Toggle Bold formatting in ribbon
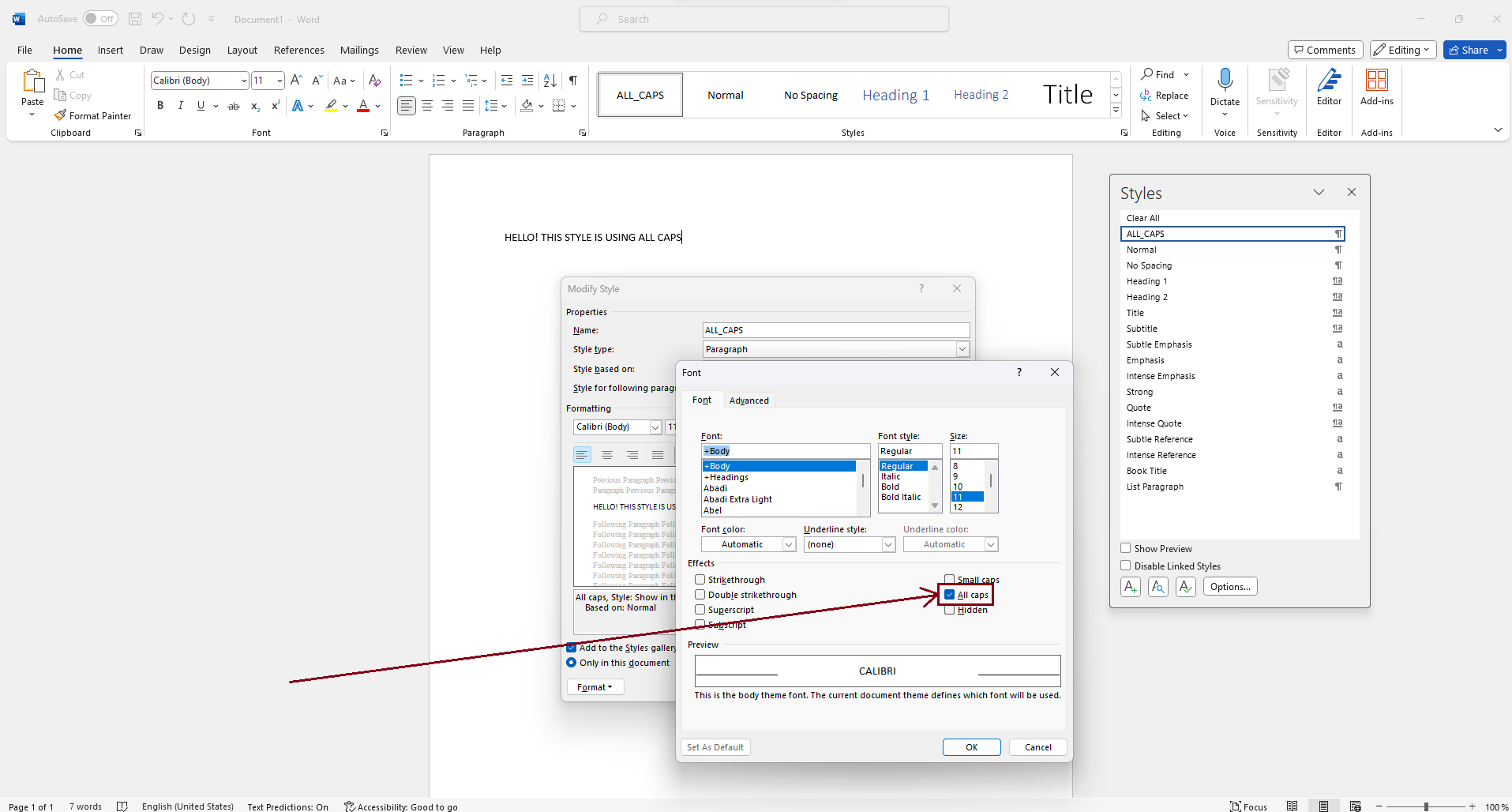Screen dimensions: 1512x812 pos(160,106)
